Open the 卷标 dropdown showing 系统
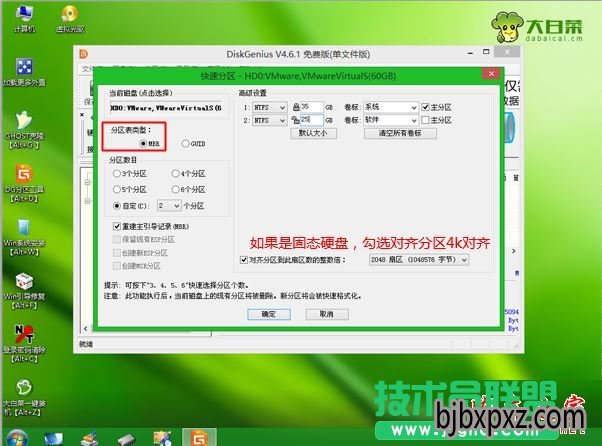The width and height of the screenshot is (602, 446). [390, 107]
